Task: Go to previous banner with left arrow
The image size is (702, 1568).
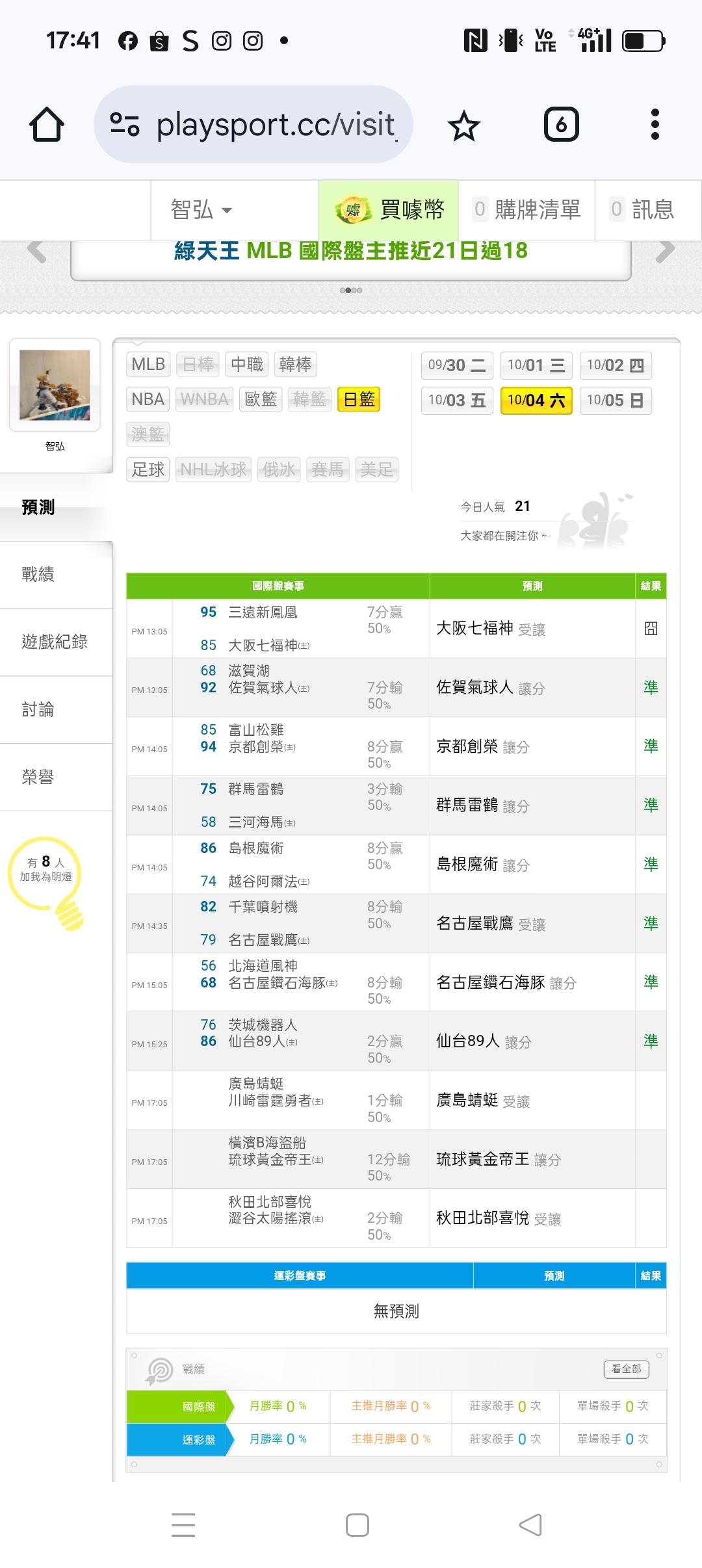Action: (x=36, y=251)
